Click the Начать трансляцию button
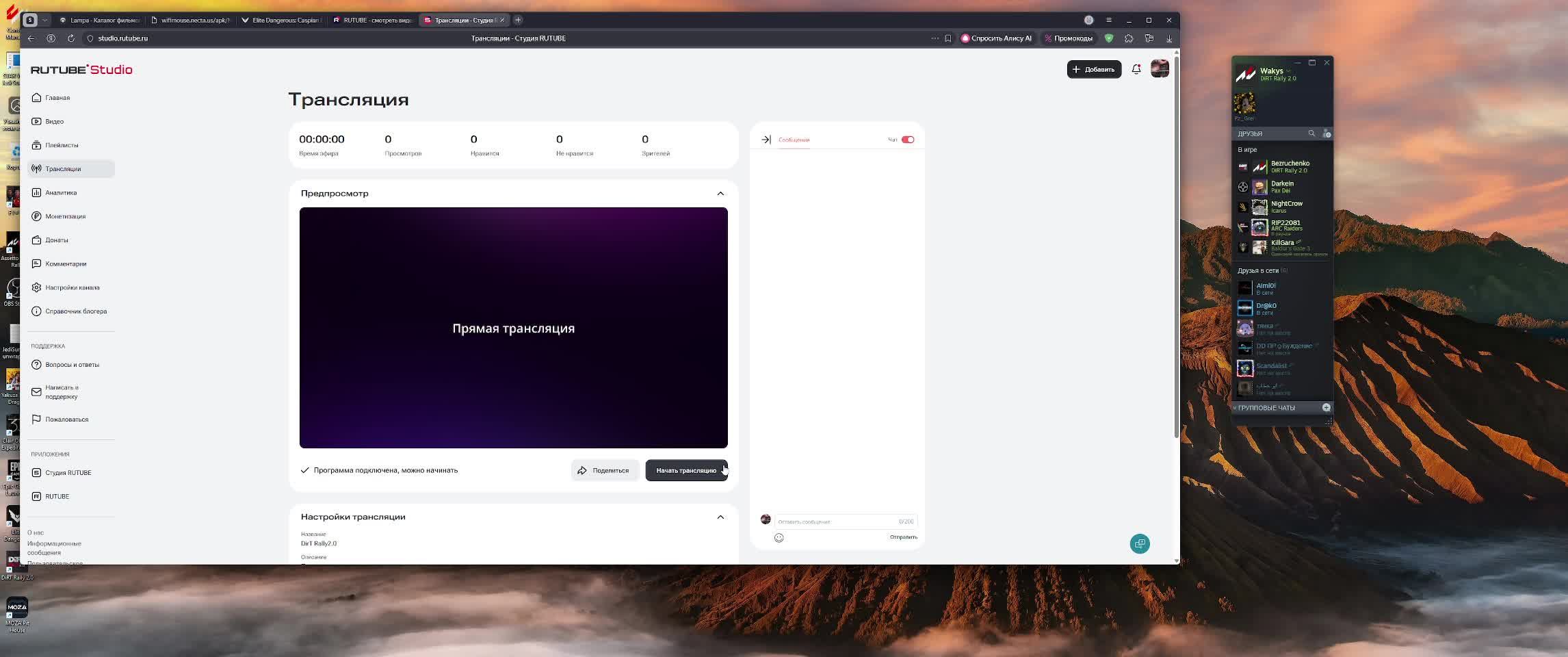The width and height of the screenshot is (1568, 657). point(686,471)
